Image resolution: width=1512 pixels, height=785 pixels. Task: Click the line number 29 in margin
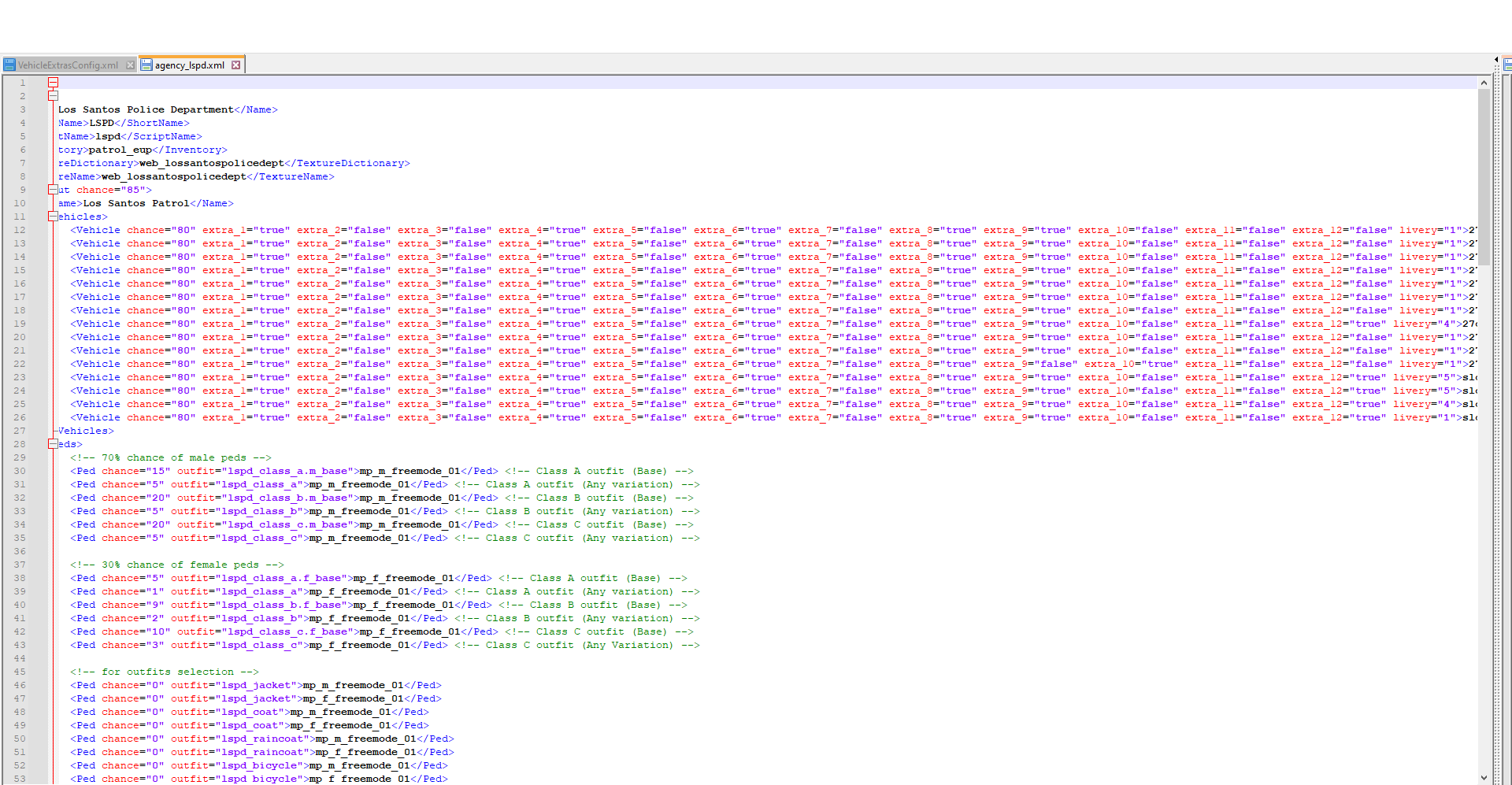click(x=20, y=457)
